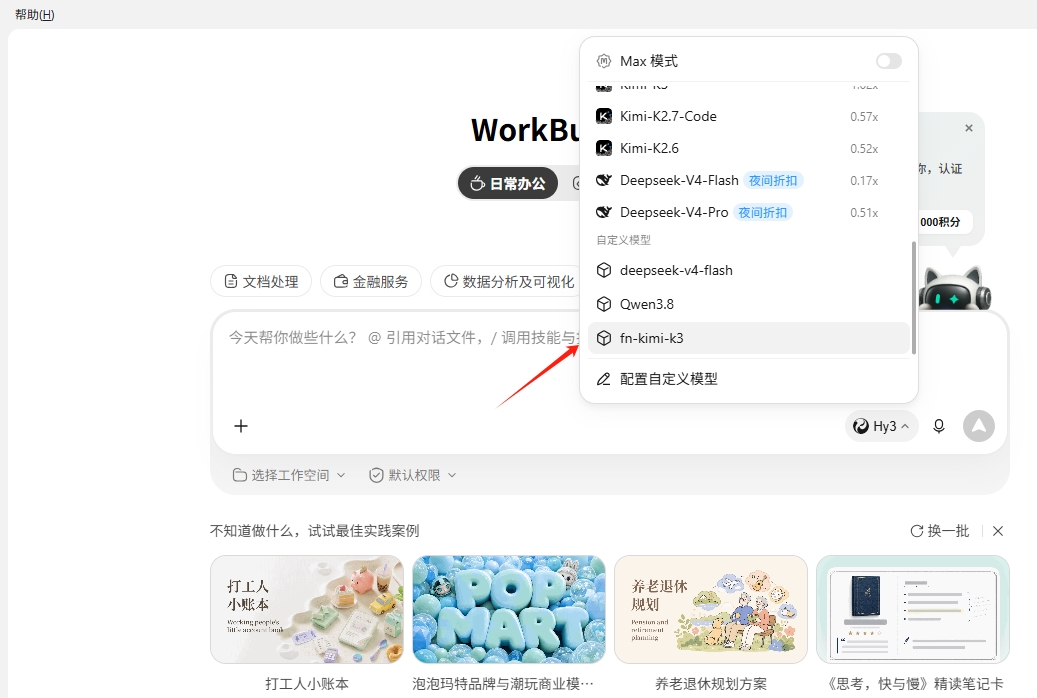Click the robot cat mascot
Viewport: 1037px width, 698px height.
point(956,288)
